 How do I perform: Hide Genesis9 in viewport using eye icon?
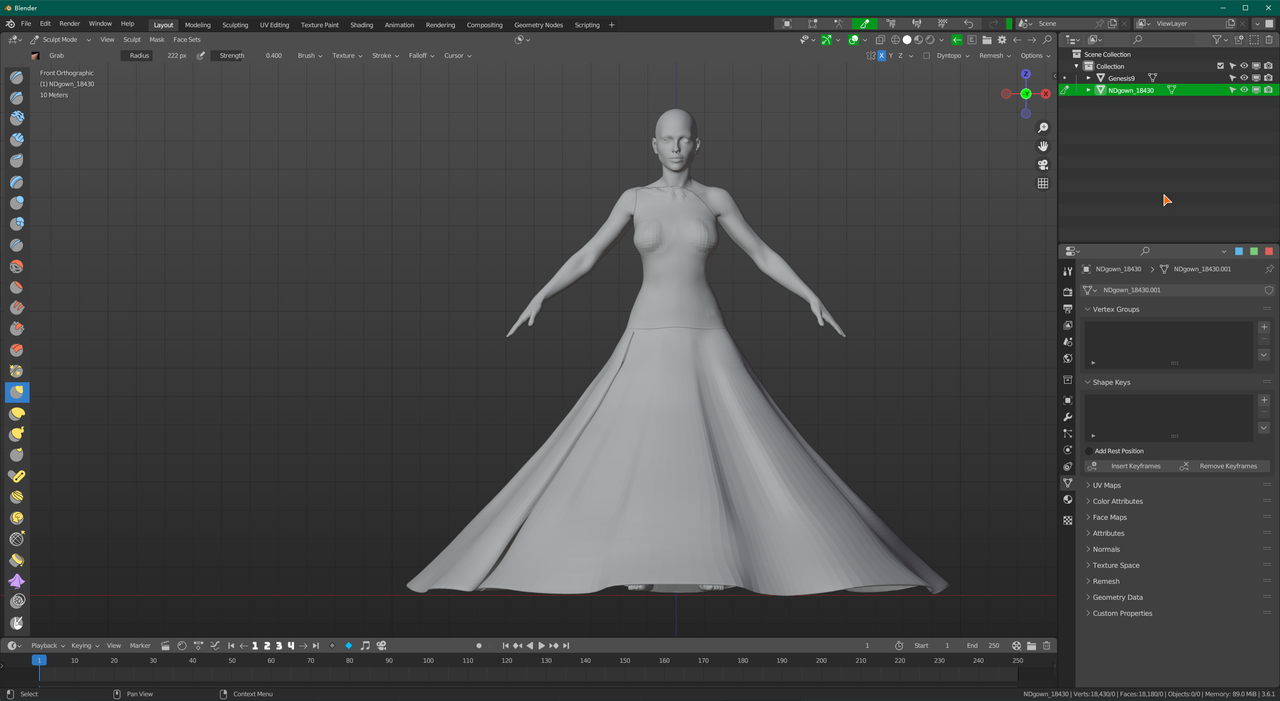1244,78
